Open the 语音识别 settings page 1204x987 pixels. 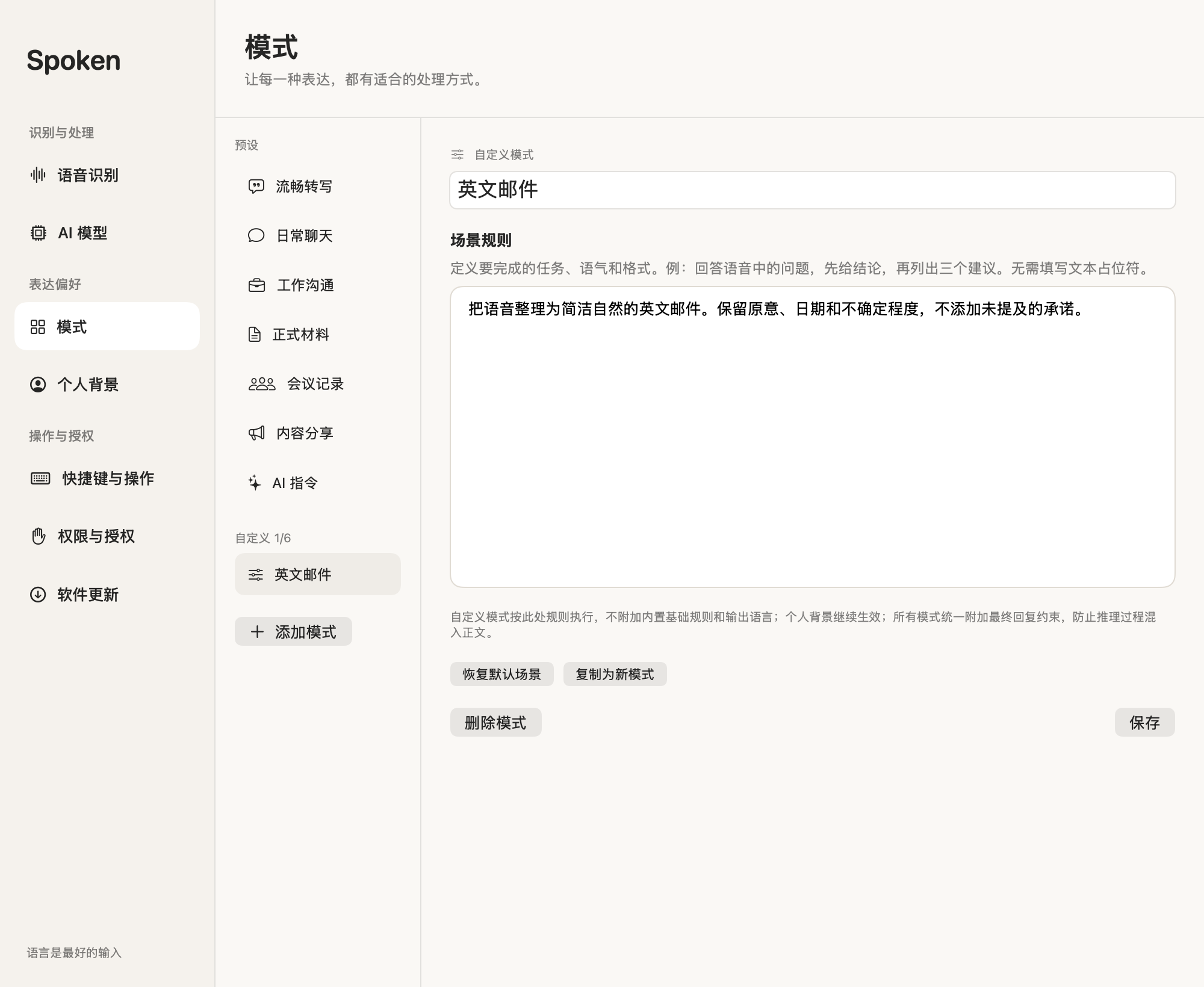pyautogui.click(x=107, y=175)
